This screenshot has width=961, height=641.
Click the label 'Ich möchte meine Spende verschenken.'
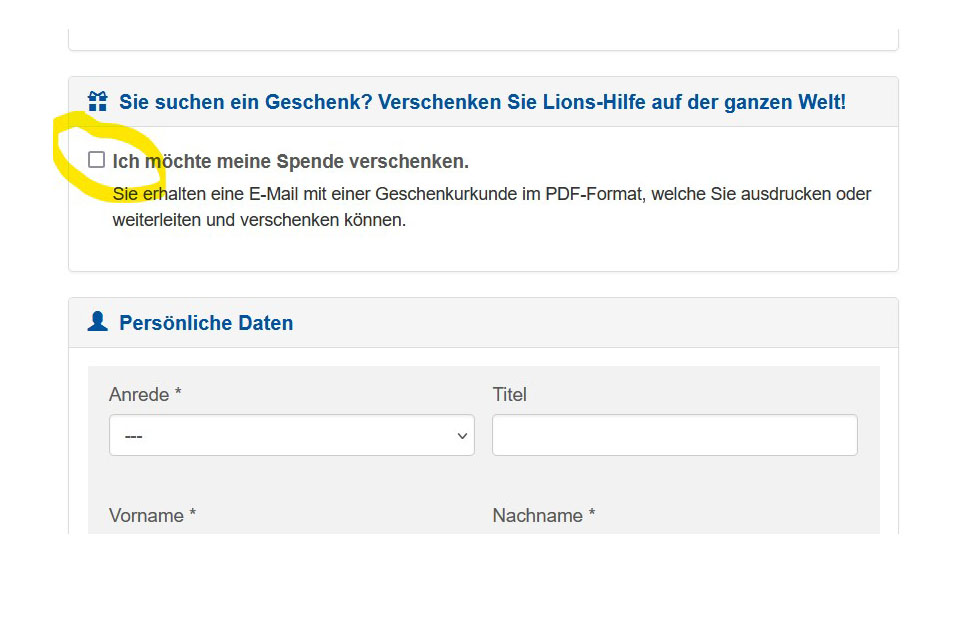tap(291, 161)
